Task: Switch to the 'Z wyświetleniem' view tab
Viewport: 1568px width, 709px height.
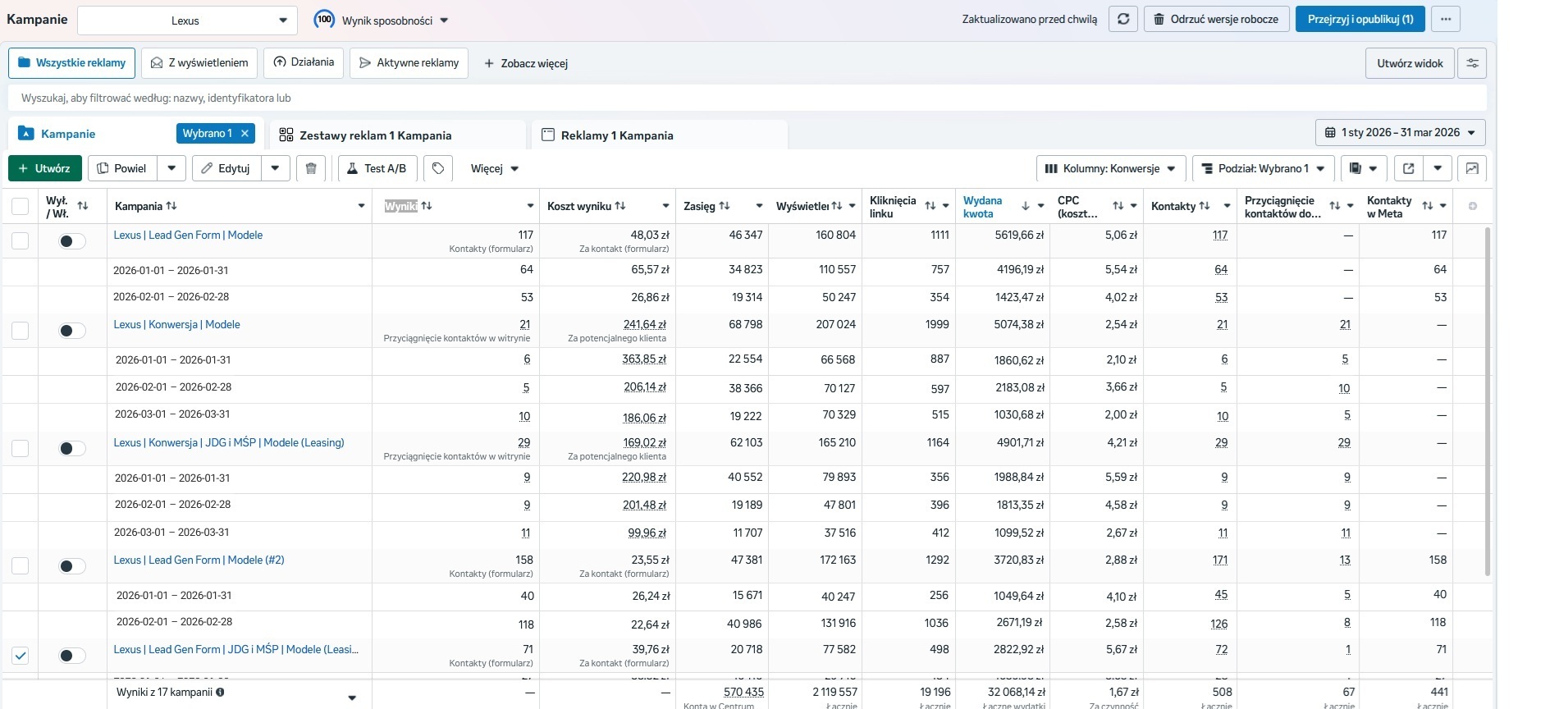Action: [199, 63]
